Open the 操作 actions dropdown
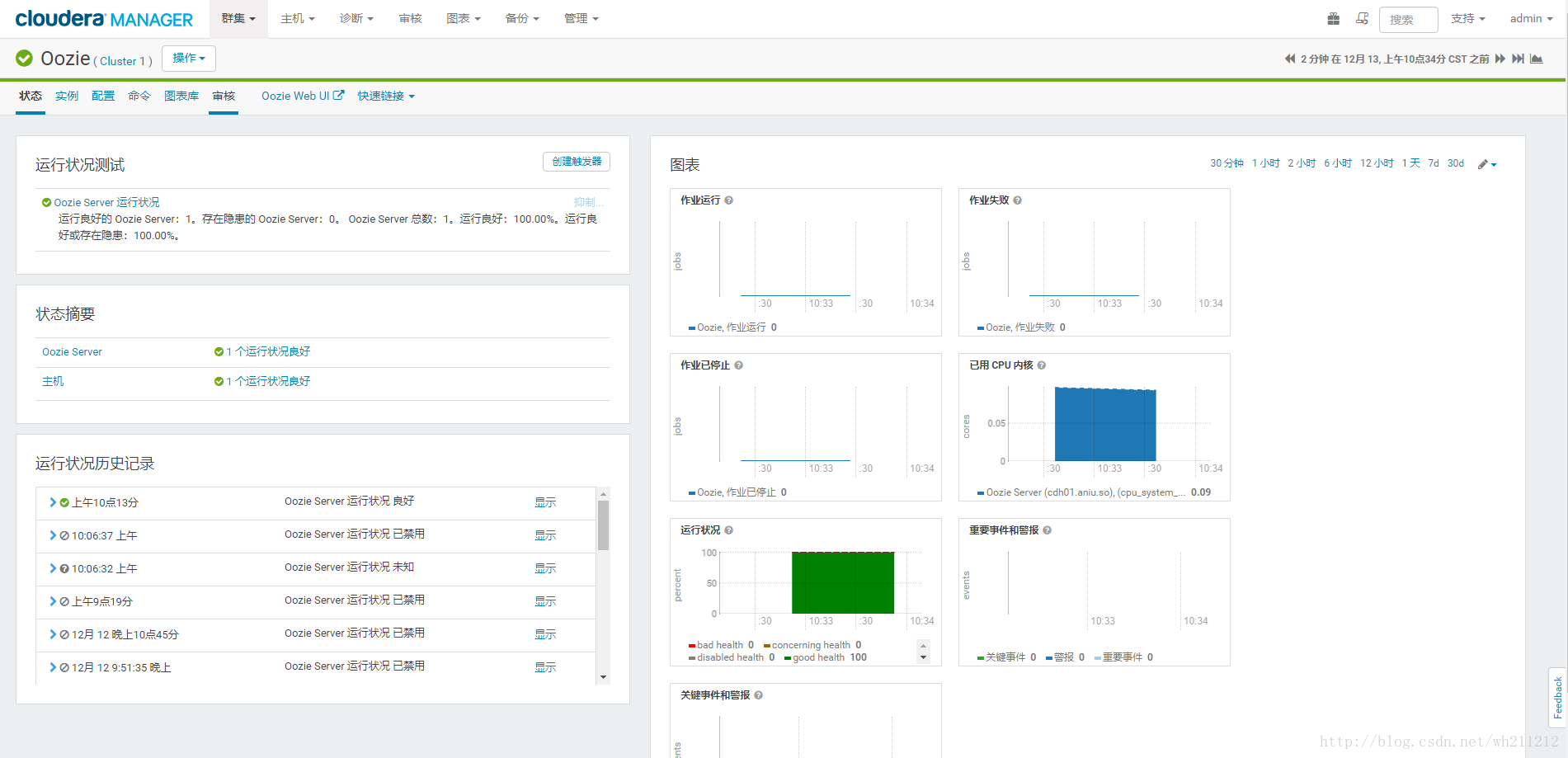The image size is (1568, 758). pos(189,58)
